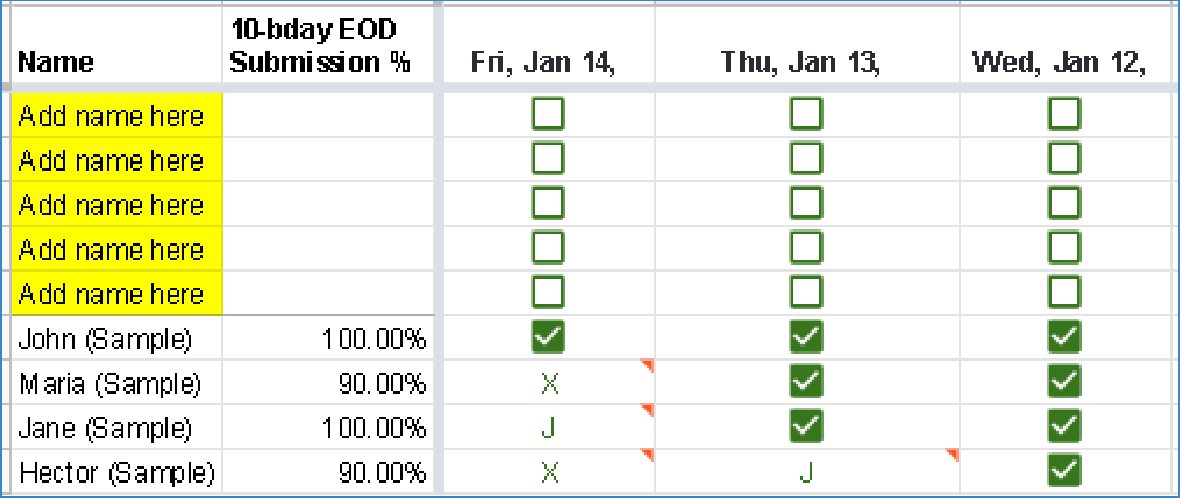Toggle John's Wed, Jan 12 checkbox
The width and height of the screenshot is (1180, 498).
point(1064,338)
